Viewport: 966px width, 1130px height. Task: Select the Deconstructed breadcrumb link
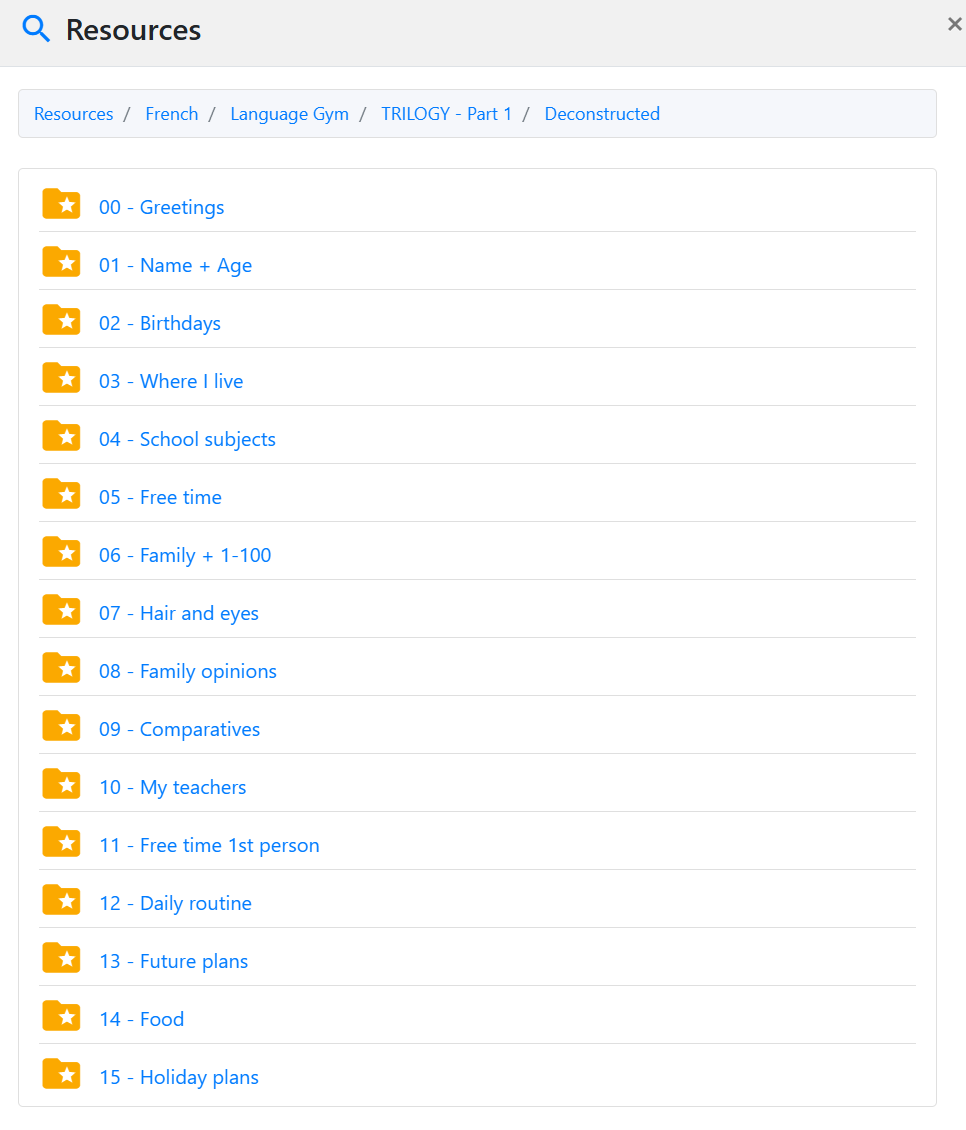(x=602, y=114)
